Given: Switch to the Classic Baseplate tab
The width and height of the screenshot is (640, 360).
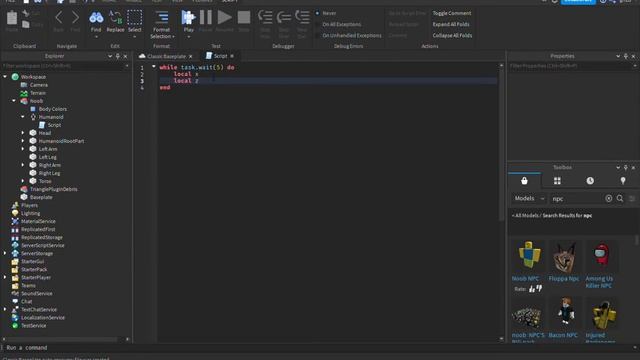Looking at the screenshot, I should tap(166, 56).
